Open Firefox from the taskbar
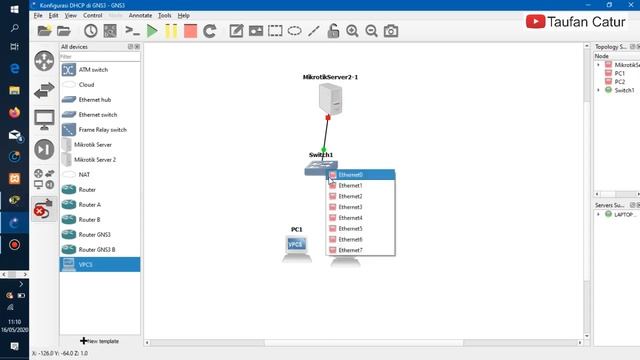640x360 pixels. (x=14, y=112)
